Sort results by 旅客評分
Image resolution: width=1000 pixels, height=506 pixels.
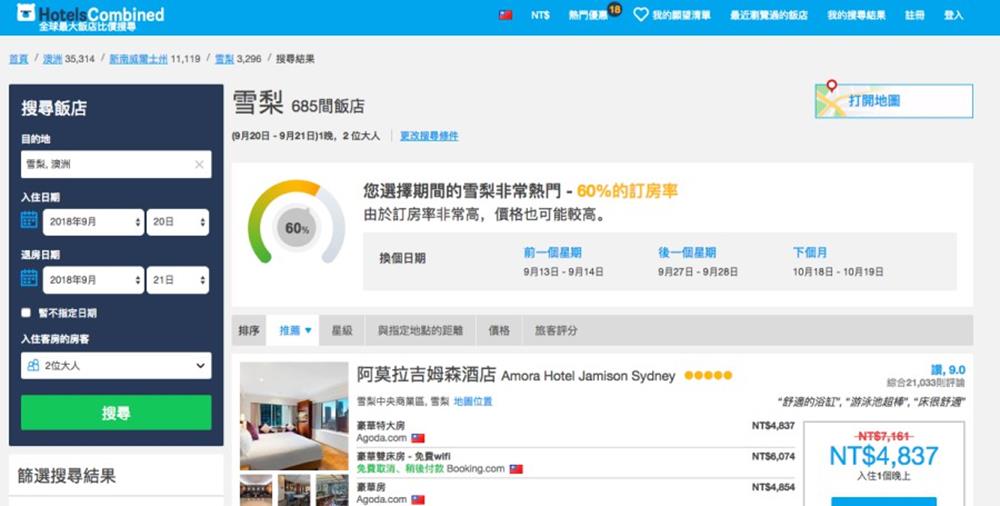(x=556, y=331)
